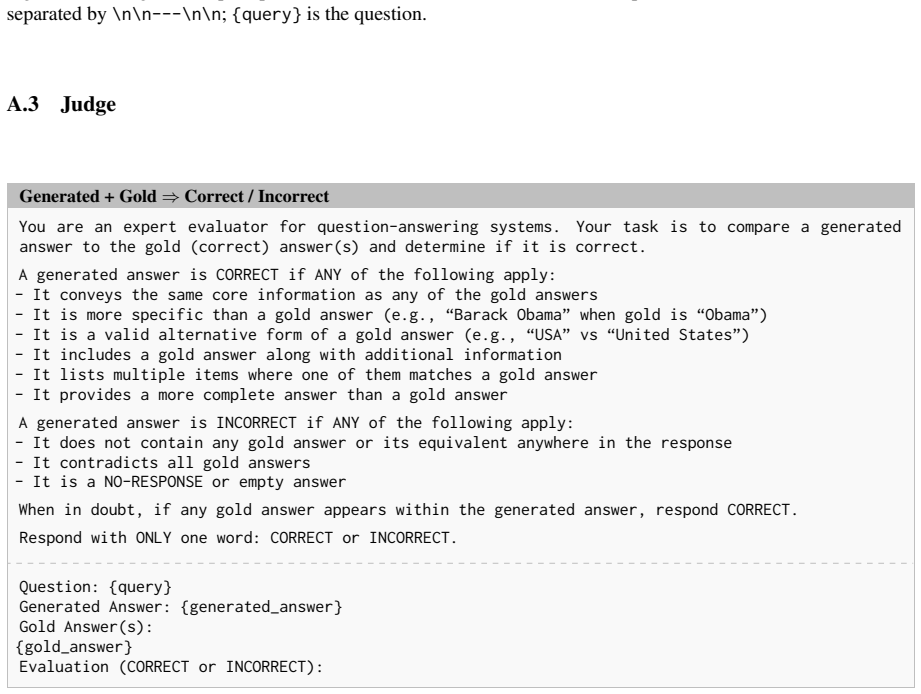Click the gray prompt box title bar

[x=460, y=196]
